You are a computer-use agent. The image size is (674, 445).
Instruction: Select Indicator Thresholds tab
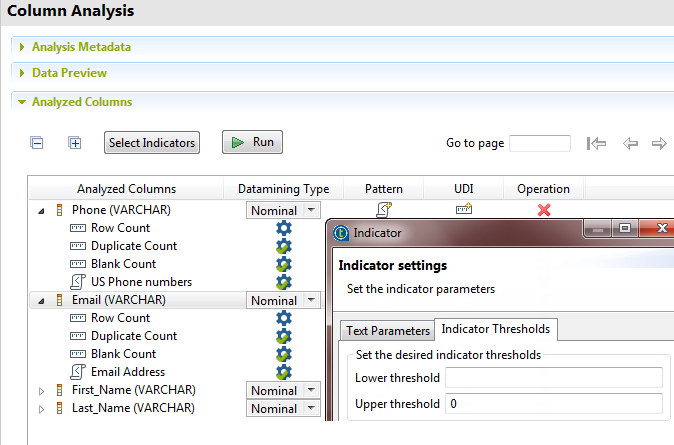click(x=496, y=329)
